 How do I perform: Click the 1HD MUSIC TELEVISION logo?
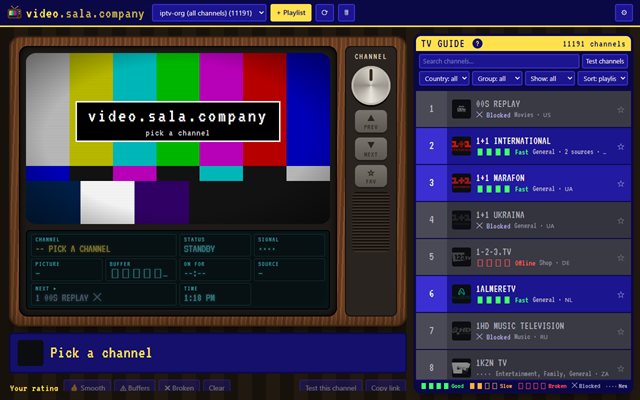pyautogui.click(x=461, y=331)
